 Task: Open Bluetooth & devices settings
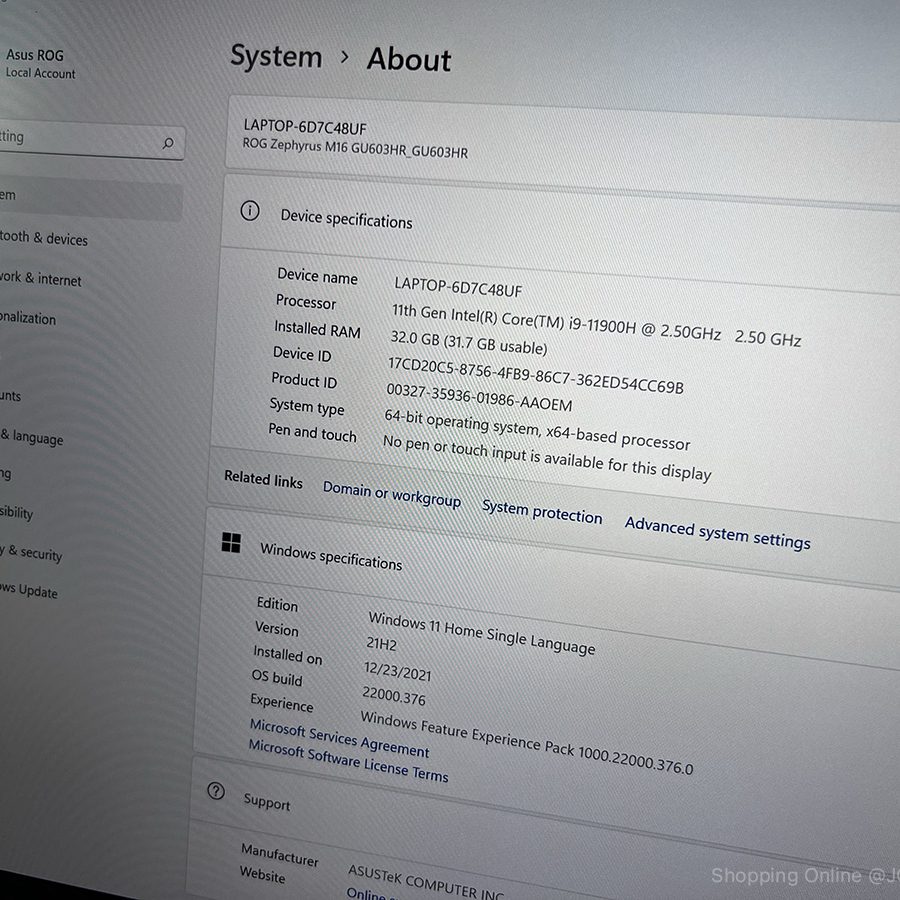click(x=44, y=238)
